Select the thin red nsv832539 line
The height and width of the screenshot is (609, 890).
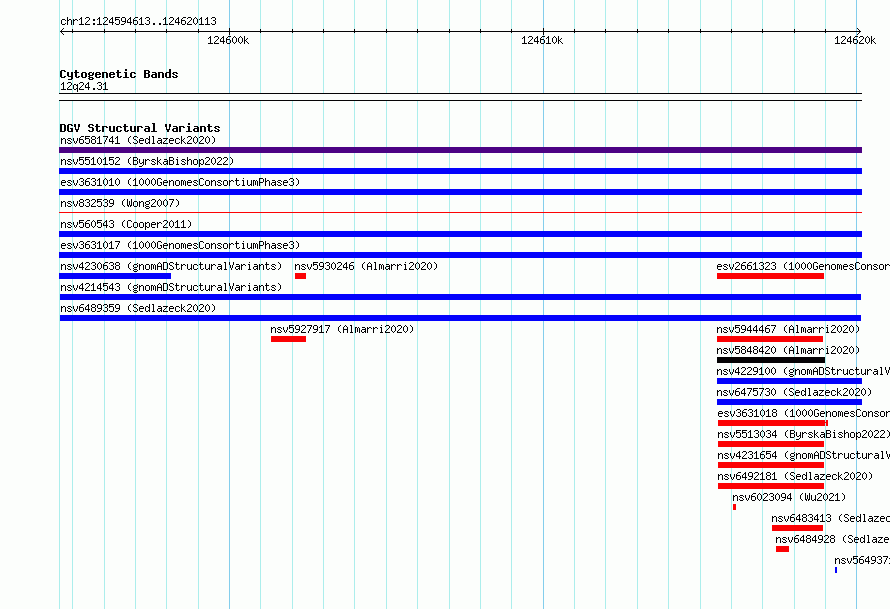(460, 213)
